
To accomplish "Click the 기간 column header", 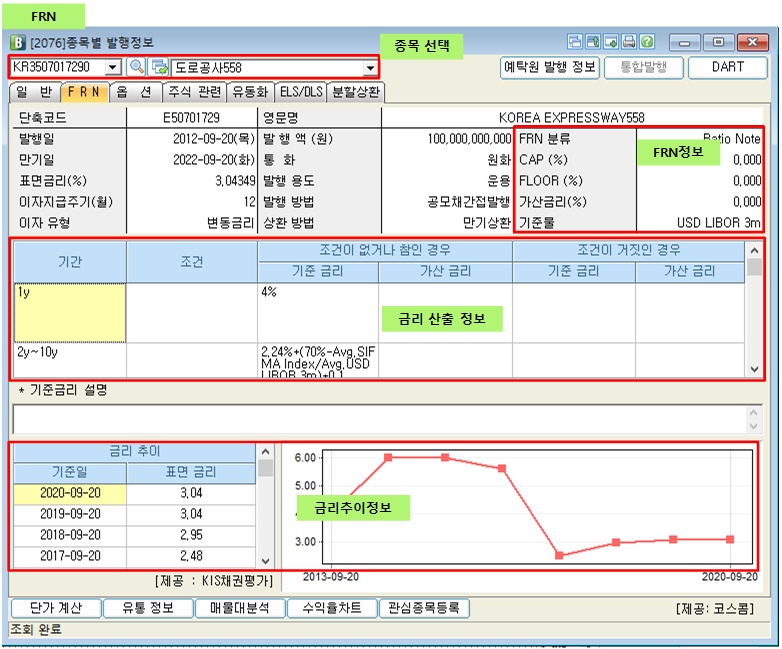I will (70, 262).
